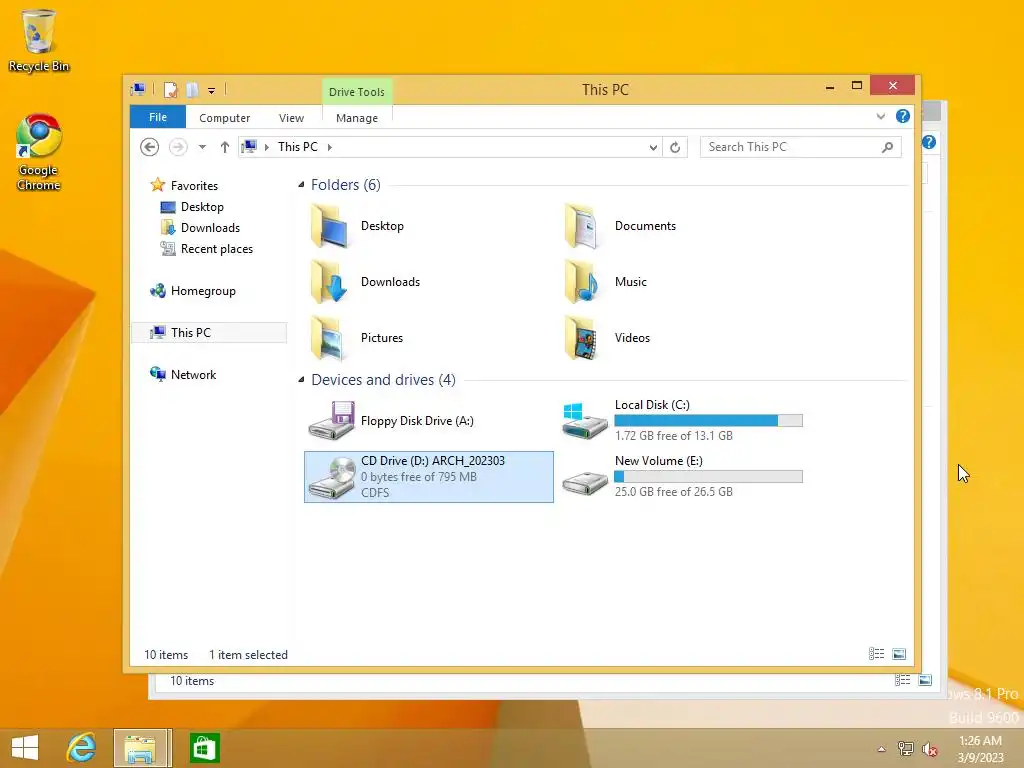This screenshot has width=1024, height=768.
Task: Go up one level with Up arrow
Action: (225, 147)
